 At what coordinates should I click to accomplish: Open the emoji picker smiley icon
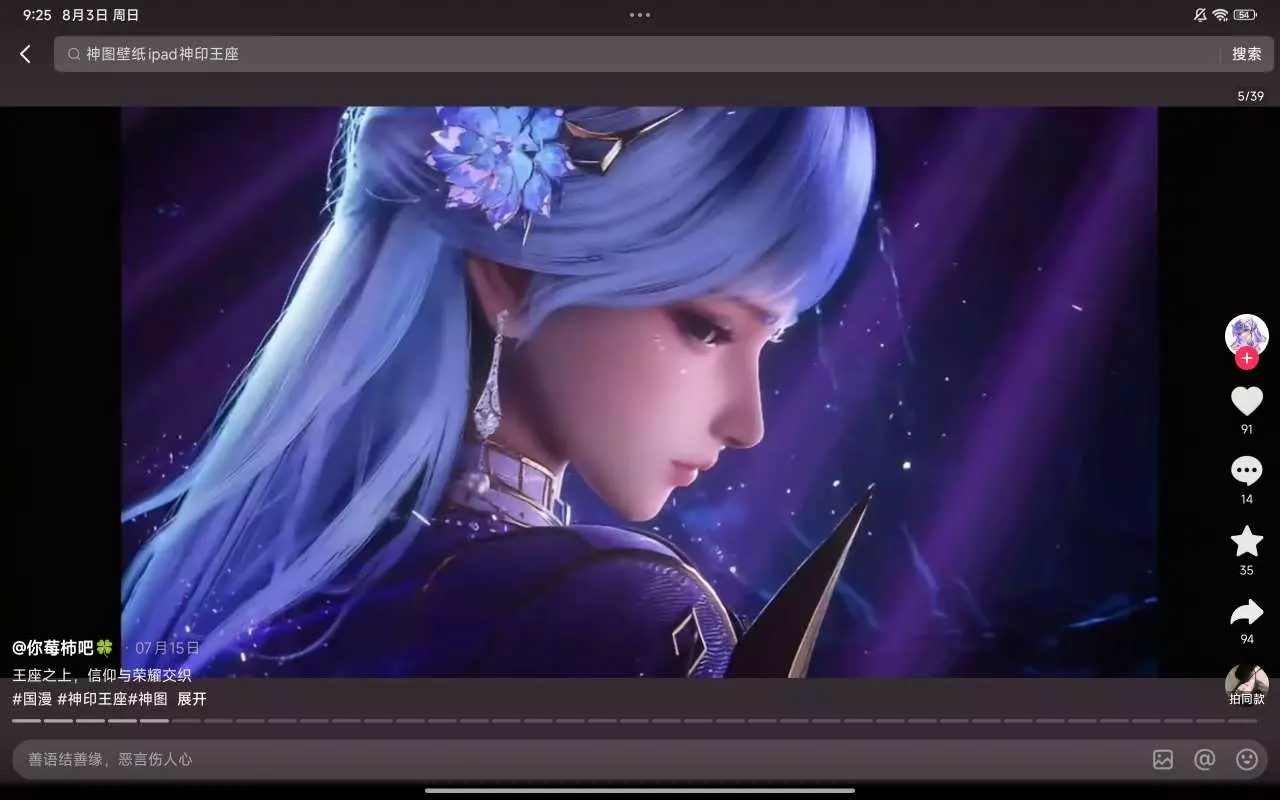tap(1247, 759)
